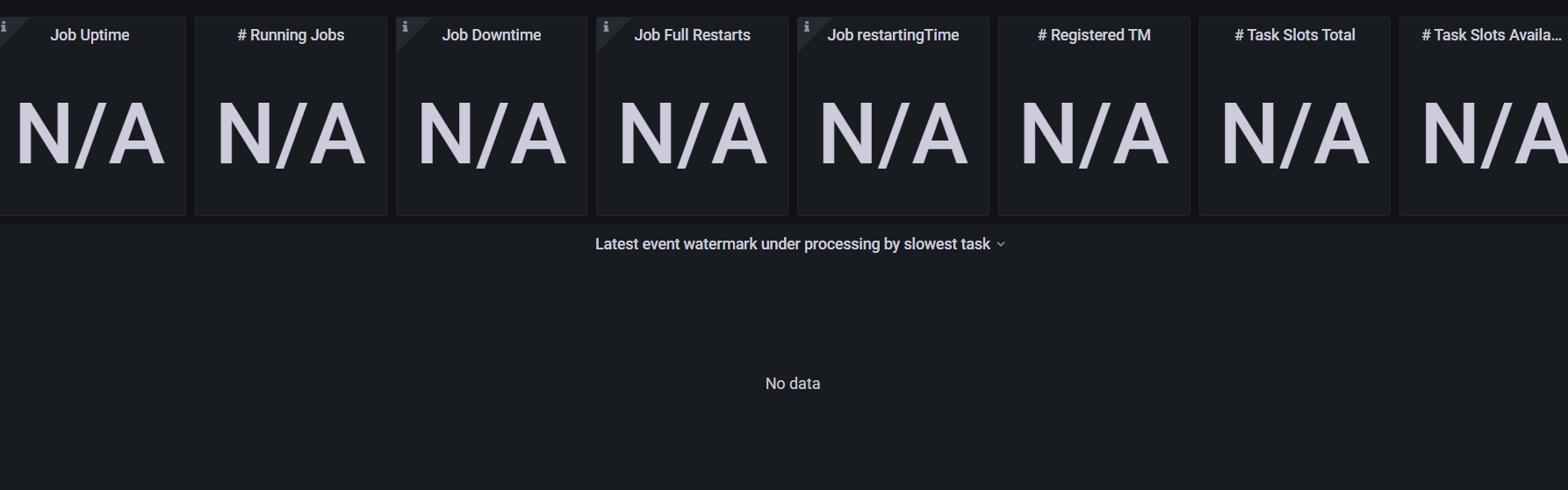Click the N/A value in Job Uptime
This screenshot has width=1568, height=490.
point(90,135)
